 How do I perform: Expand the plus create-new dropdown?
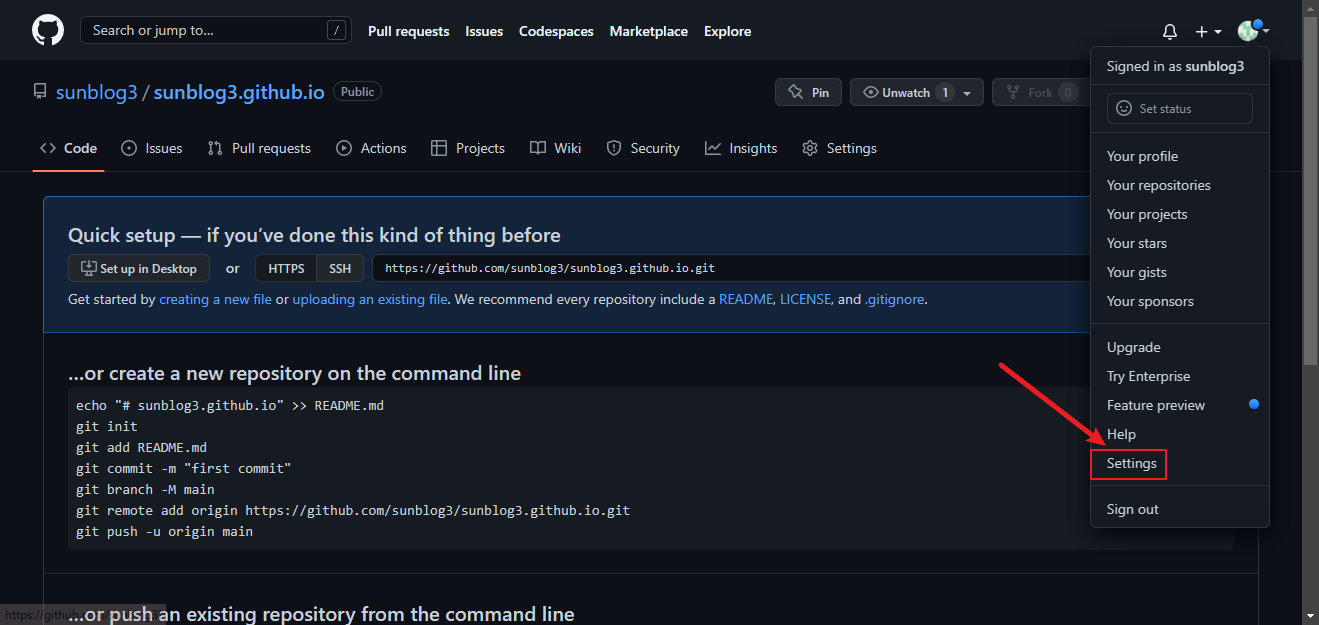tap(1208, 32)
